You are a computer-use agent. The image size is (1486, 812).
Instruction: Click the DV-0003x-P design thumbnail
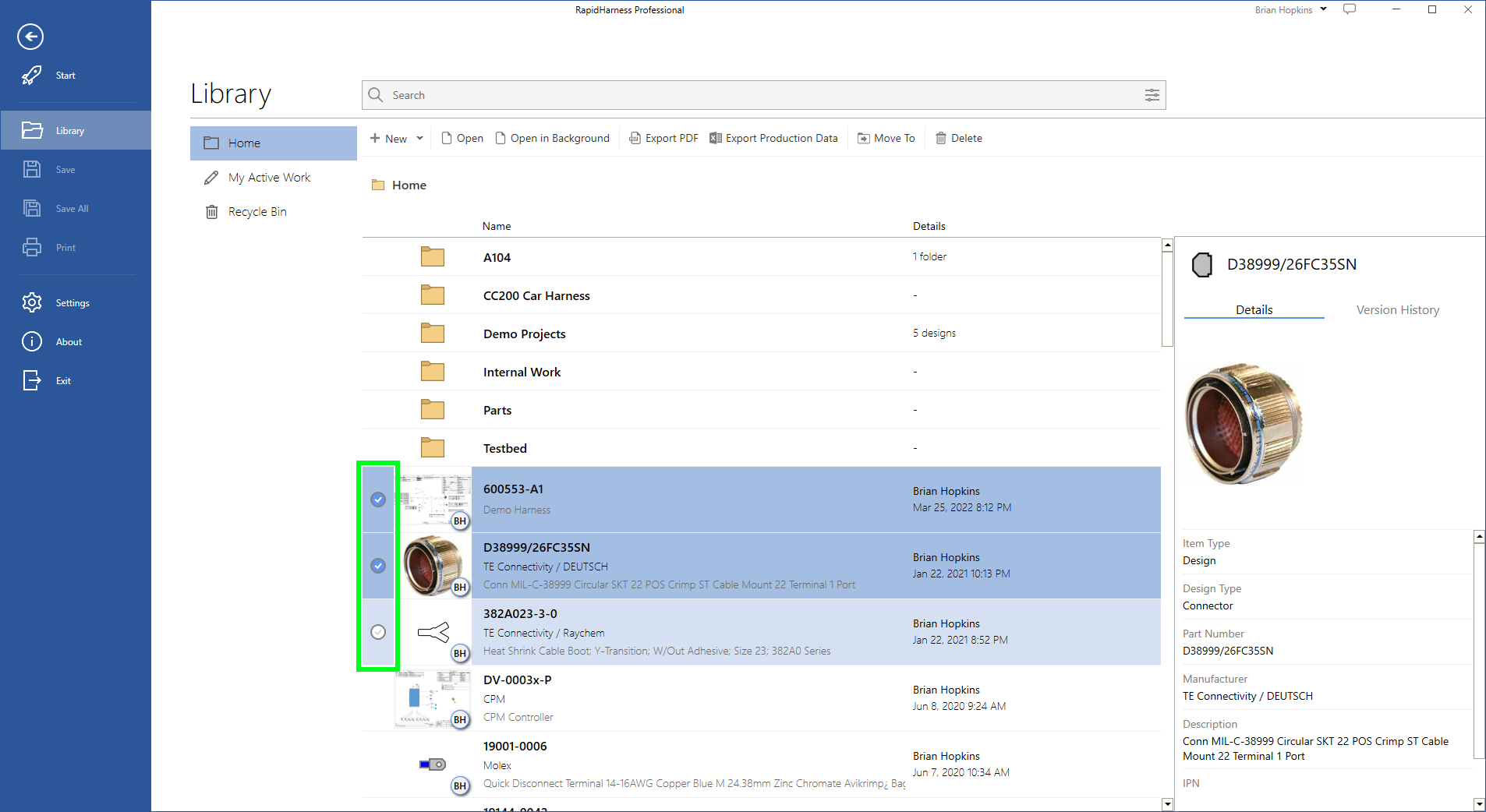433,698
